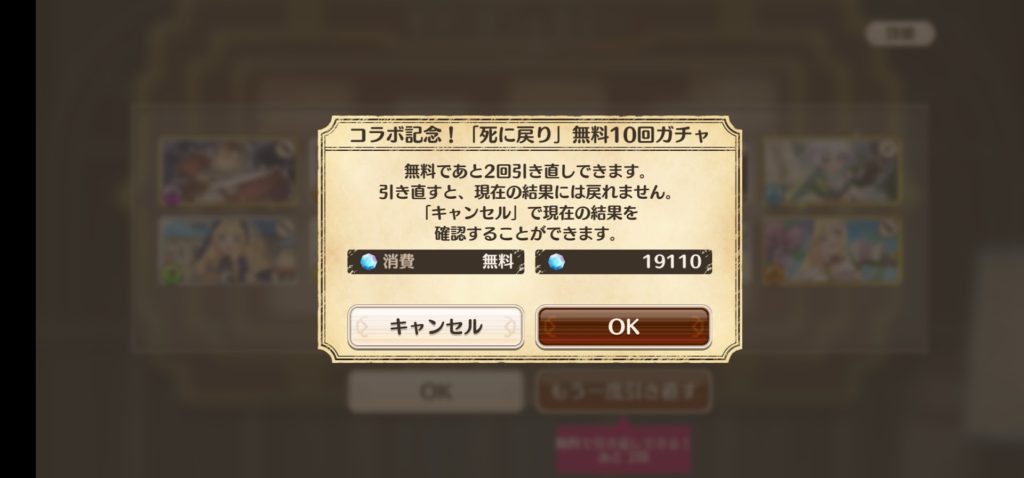Click the 19110 jewel balance field
The height and width of the screenshot is (478, 1024).
[x=624, y=262]
